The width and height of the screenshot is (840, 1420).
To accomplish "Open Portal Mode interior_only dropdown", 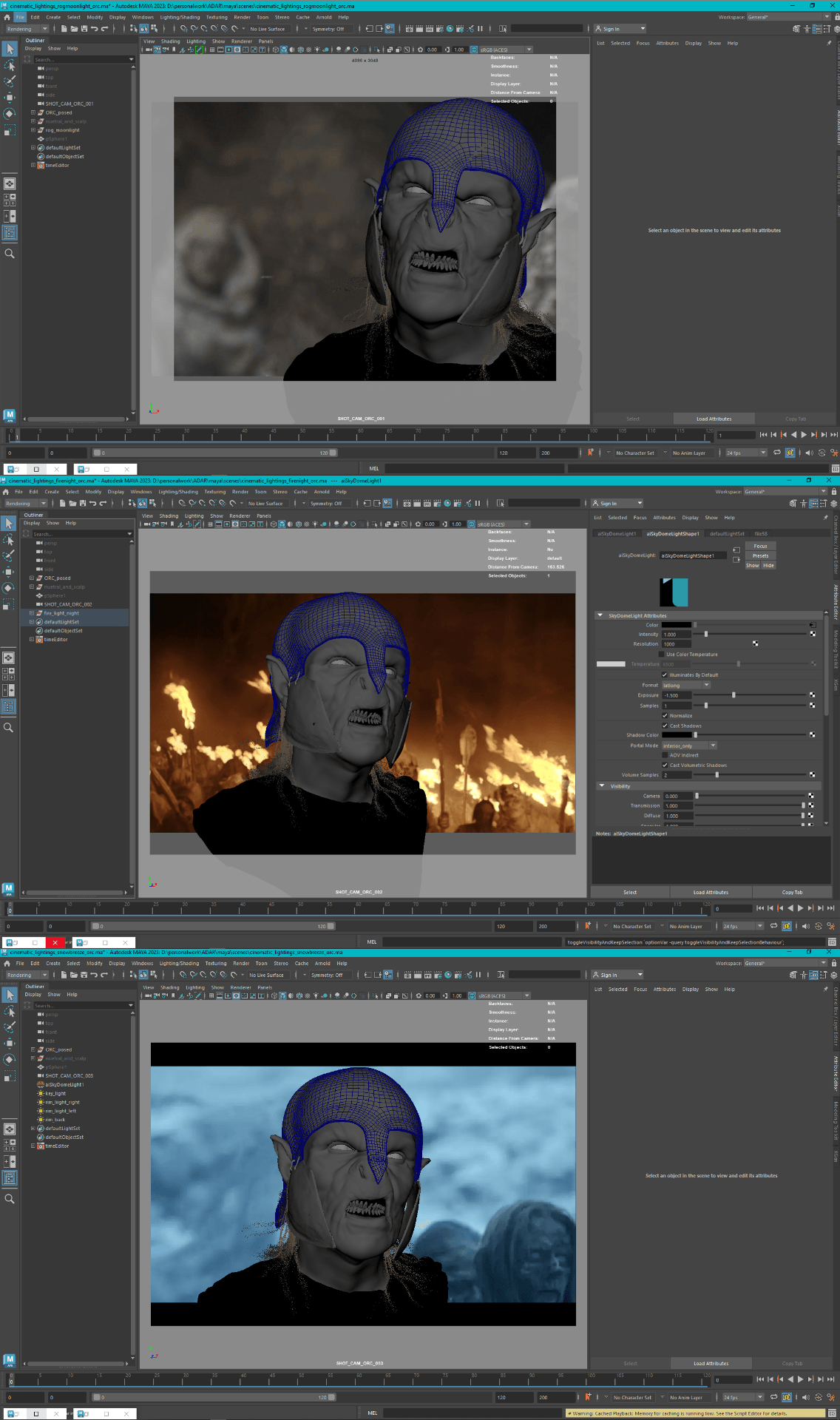I will 689,746.
